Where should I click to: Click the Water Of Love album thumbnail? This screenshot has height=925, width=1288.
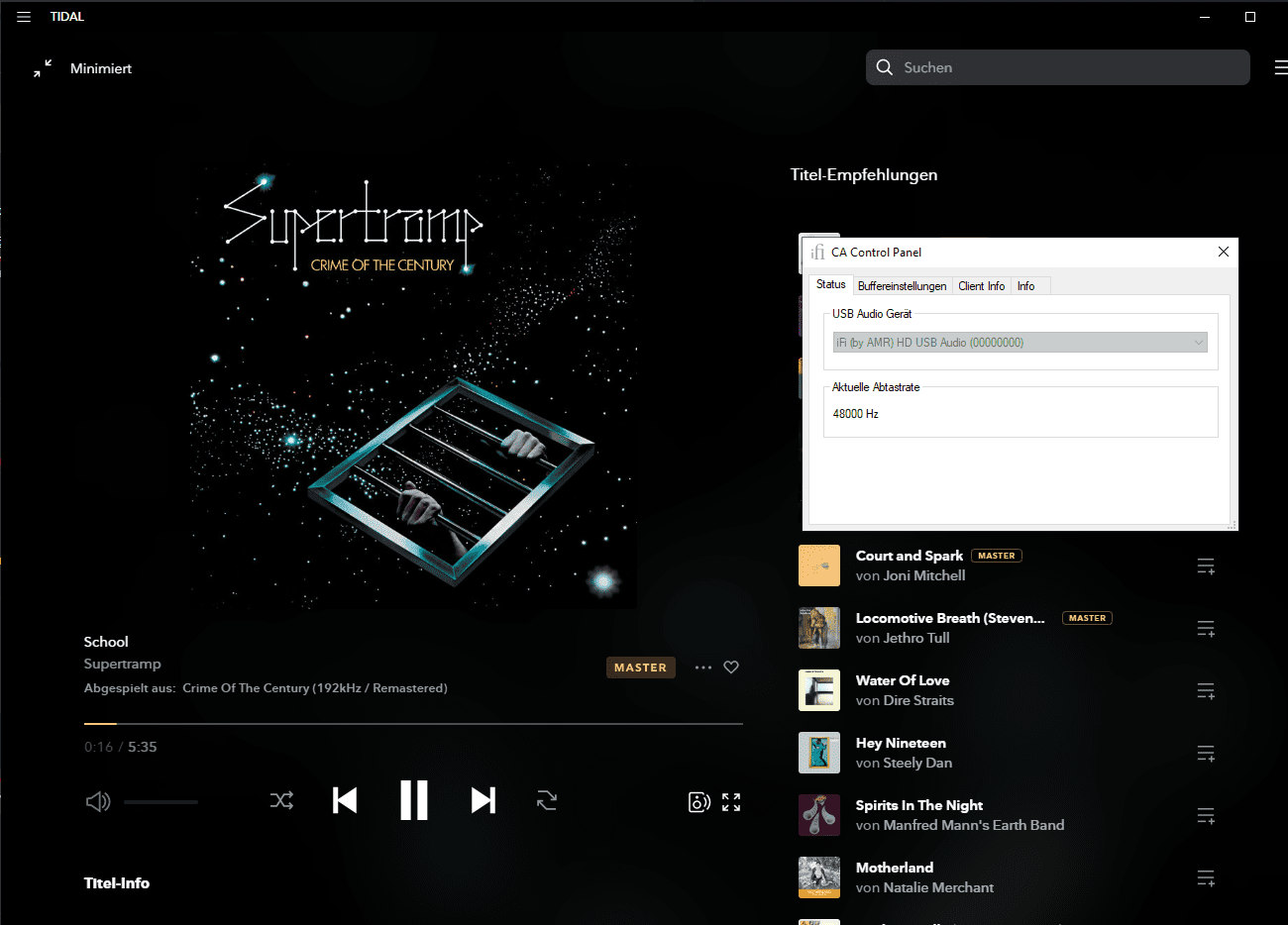819,690
